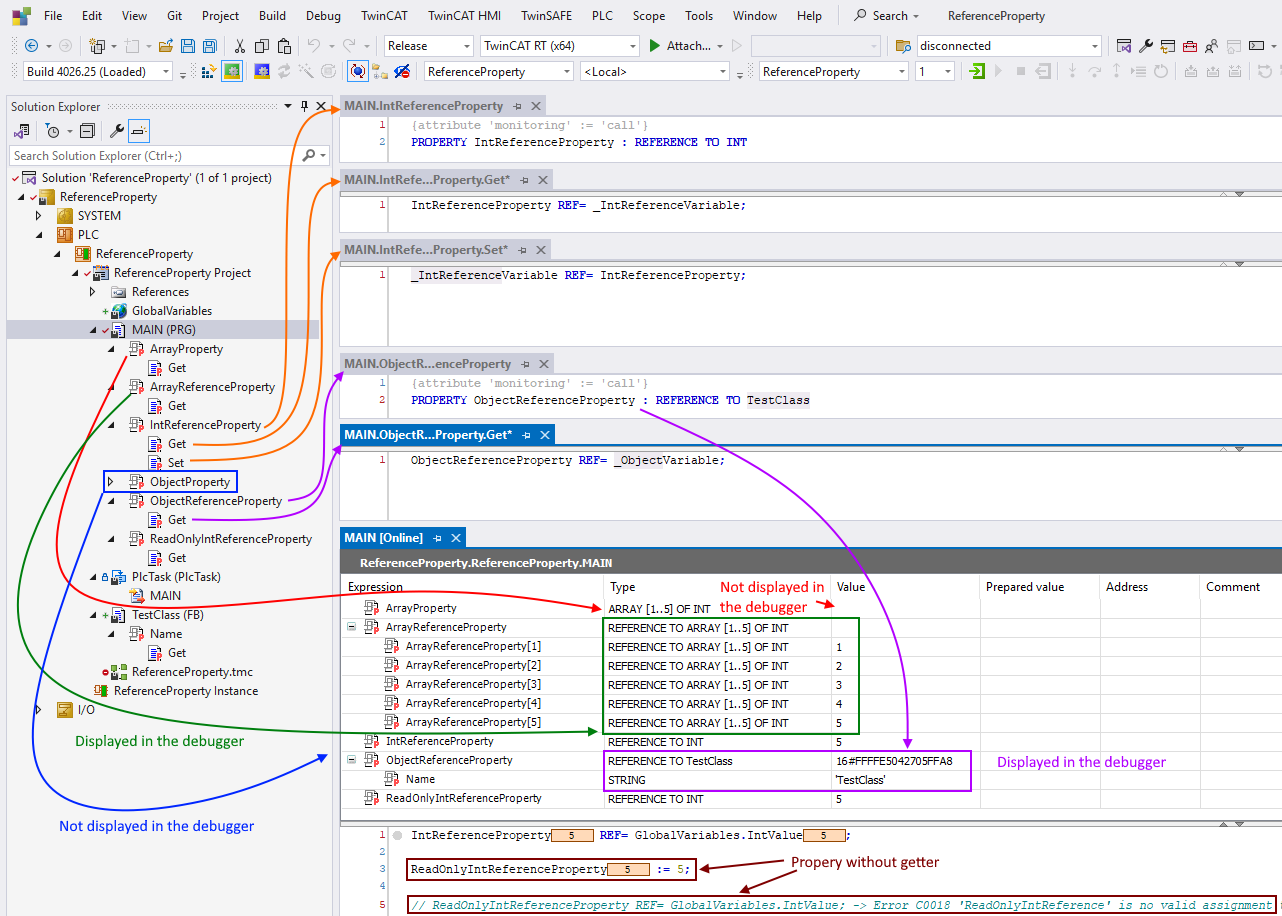Collapse the PLC tree node
Image resolution: width=1282 pixels, height=916 pixels.
pyautogui.click(x=39, y=235)
